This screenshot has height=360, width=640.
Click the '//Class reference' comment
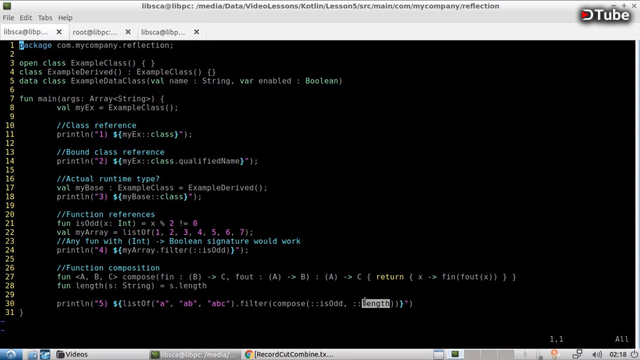[x=96, y=125]
